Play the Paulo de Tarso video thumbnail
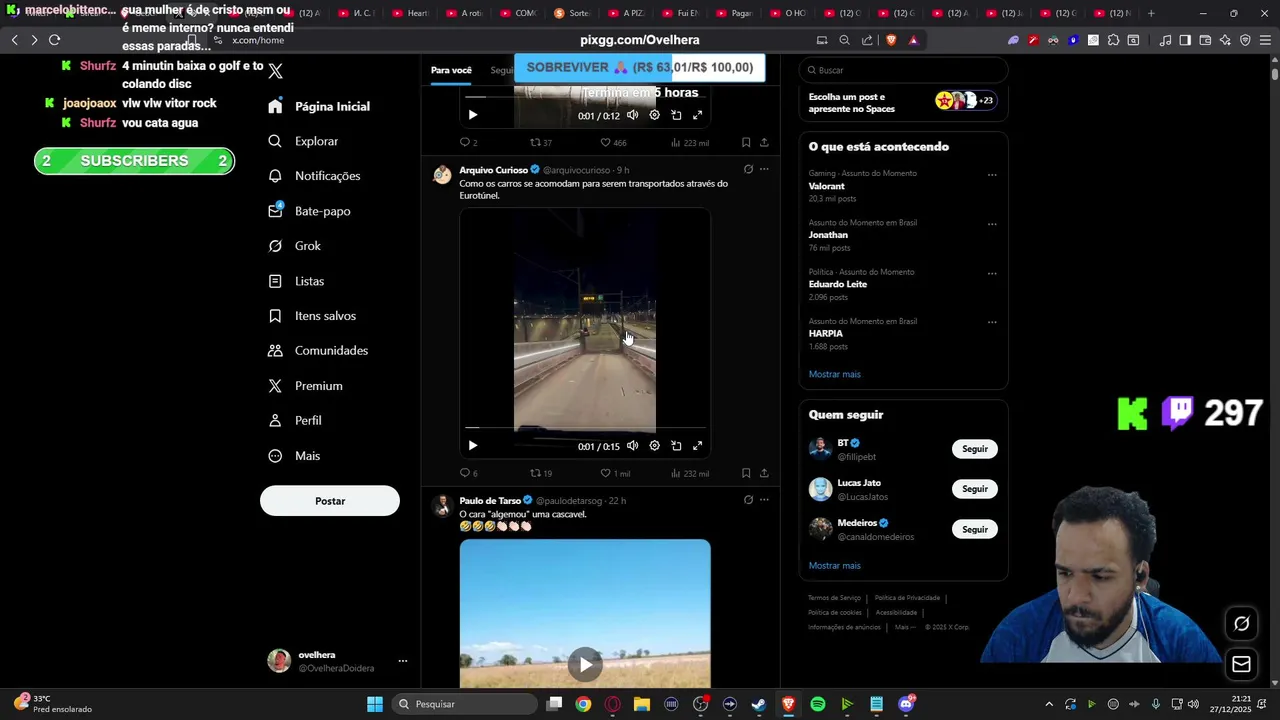Image resolution: width=1280 pixels, height=720 pixels. coord(585,664)
